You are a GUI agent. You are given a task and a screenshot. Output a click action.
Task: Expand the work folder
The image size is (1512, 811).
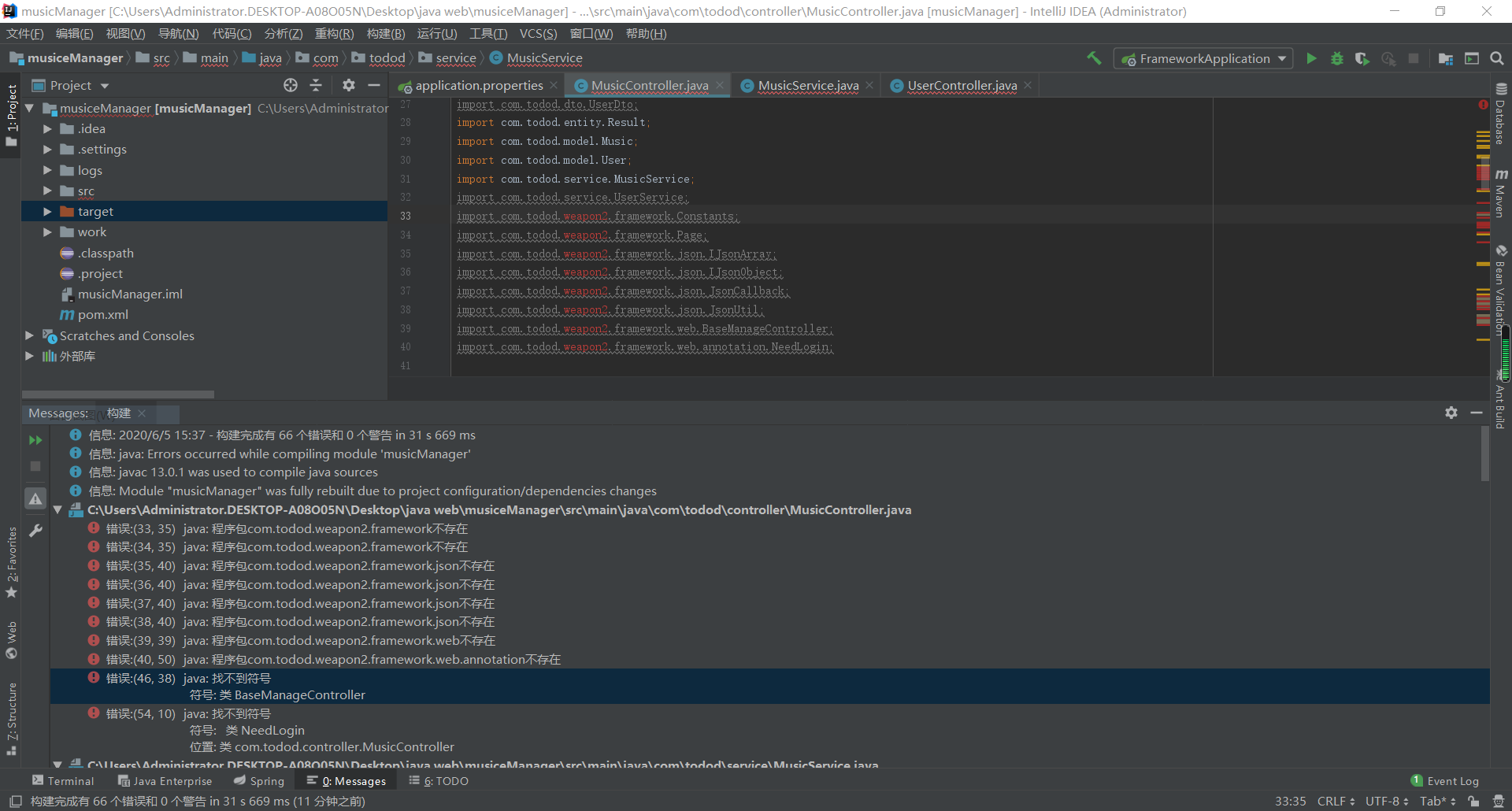[47, 231]
